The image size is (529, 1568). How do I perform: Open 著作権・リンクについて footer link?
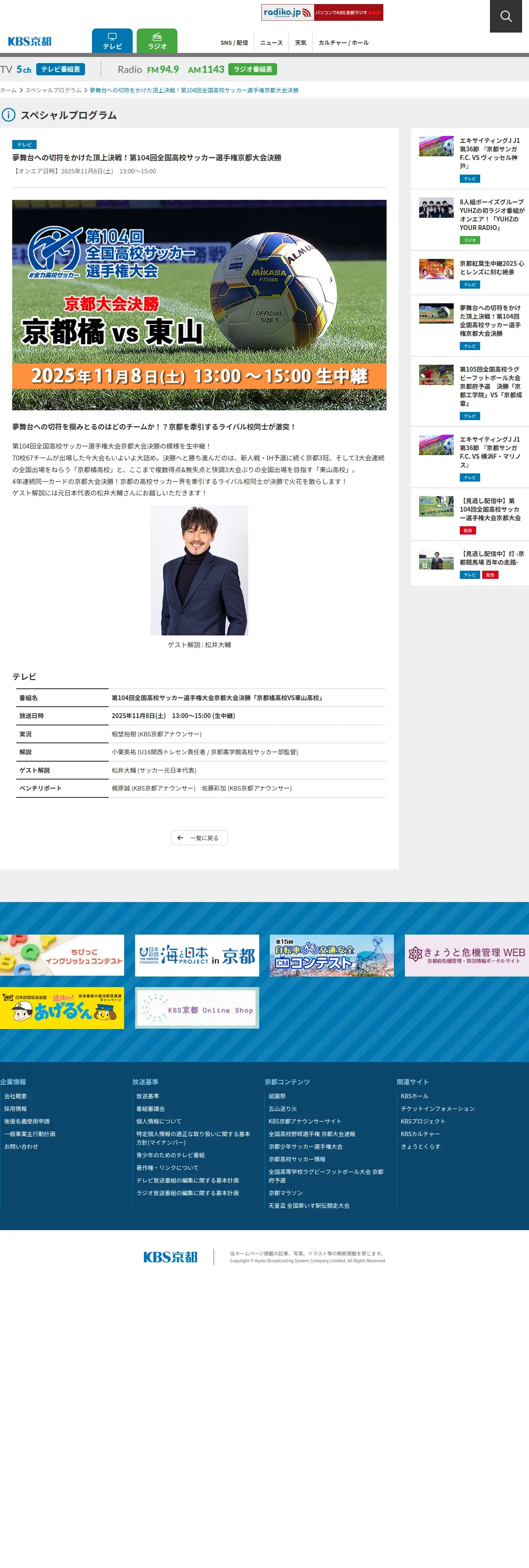click(167, 1167)
